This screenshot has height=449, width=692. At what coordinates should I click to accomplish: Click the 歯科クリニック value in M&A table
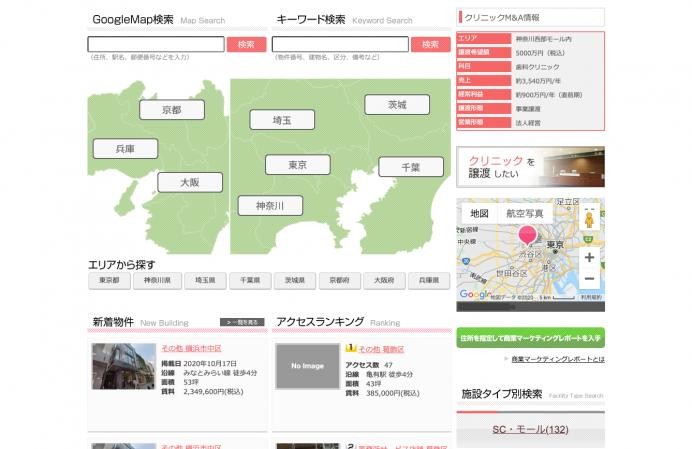[538, 67]
